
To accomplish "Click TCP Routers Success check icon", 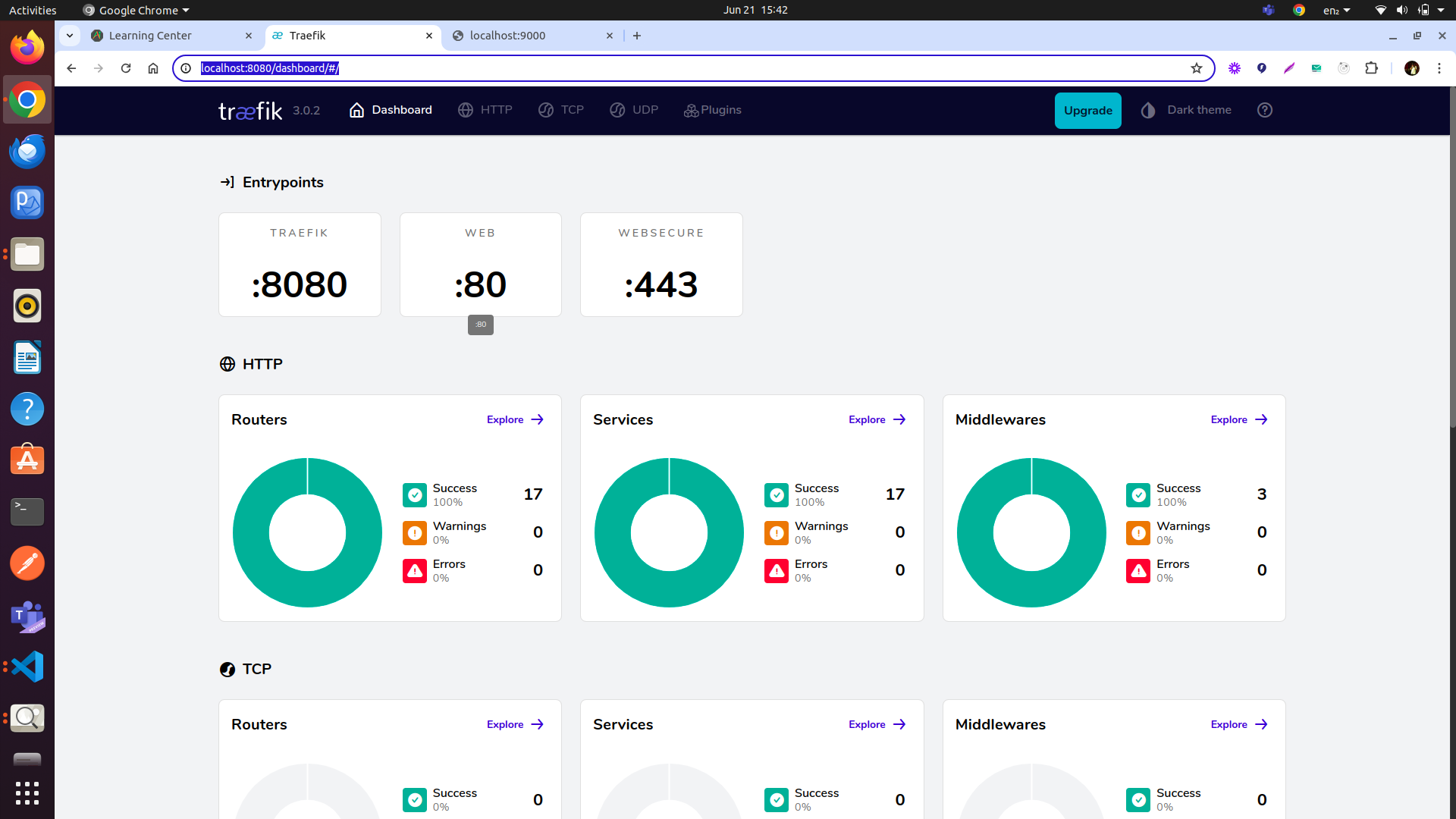I will pos(415,800).
